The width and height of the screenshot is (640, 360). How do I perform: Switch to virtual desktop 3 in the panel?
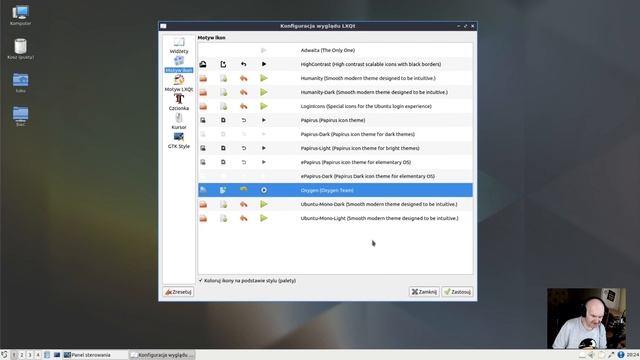(x=29, y=355)
